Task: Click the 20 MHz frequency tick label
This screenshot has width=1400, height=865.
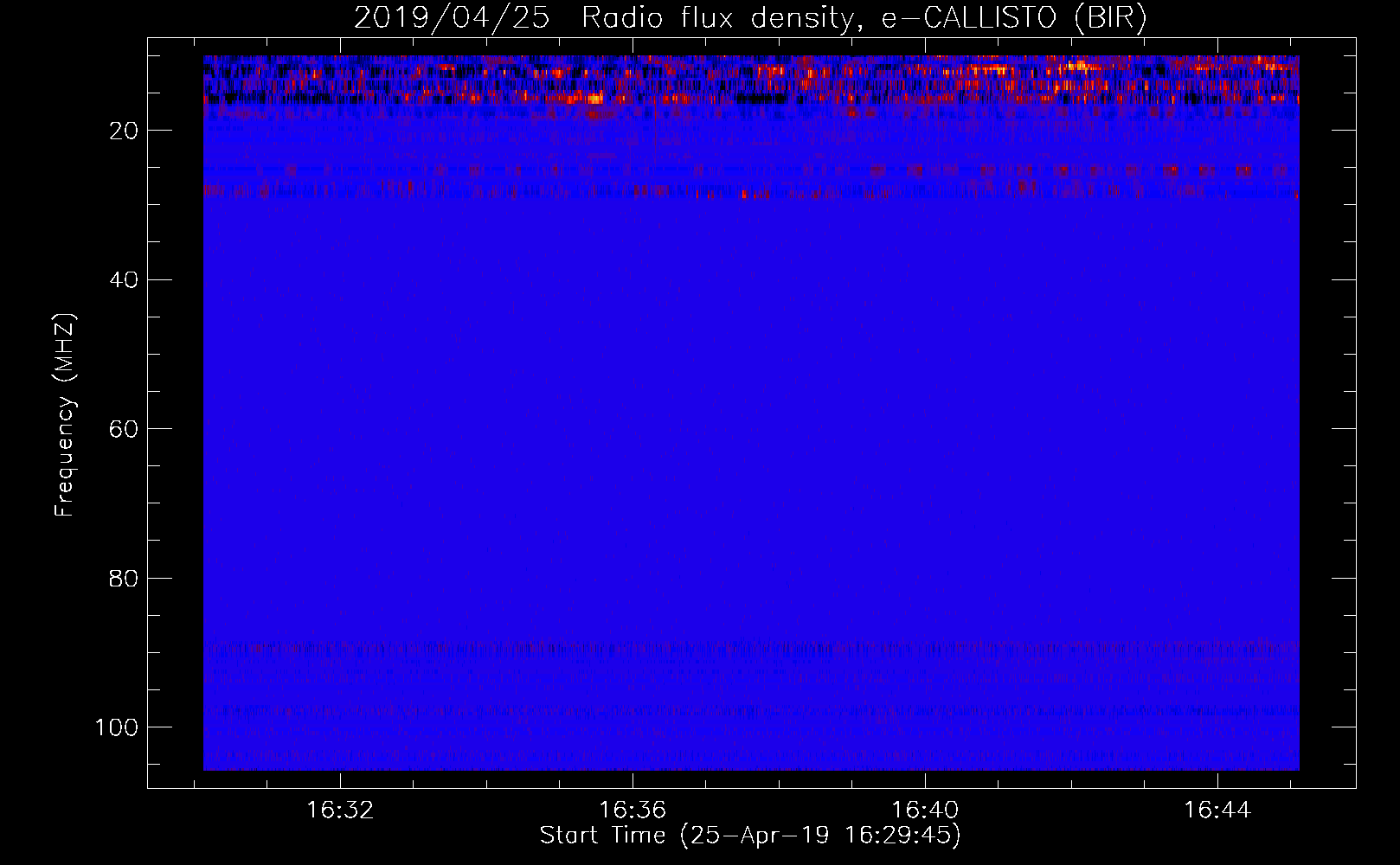Action: click(124, 131)
